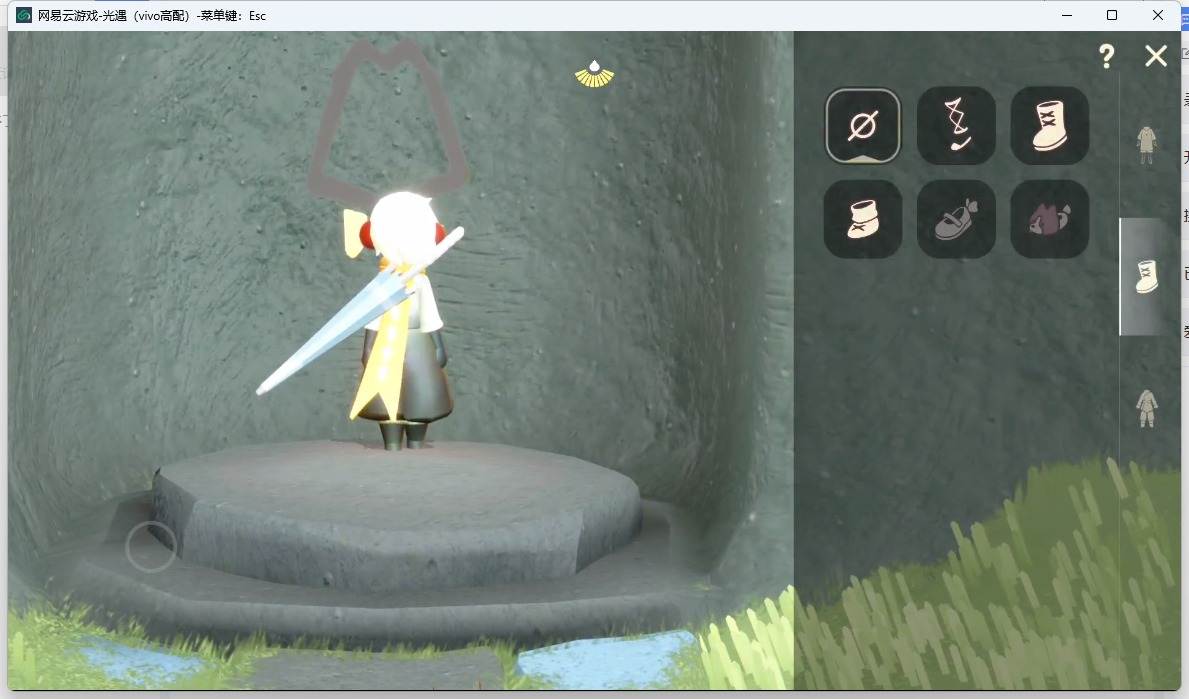Select the strapped Mary Jane shoe
The height and width of the screenshot is (699, 1189).
click(955, 219)
